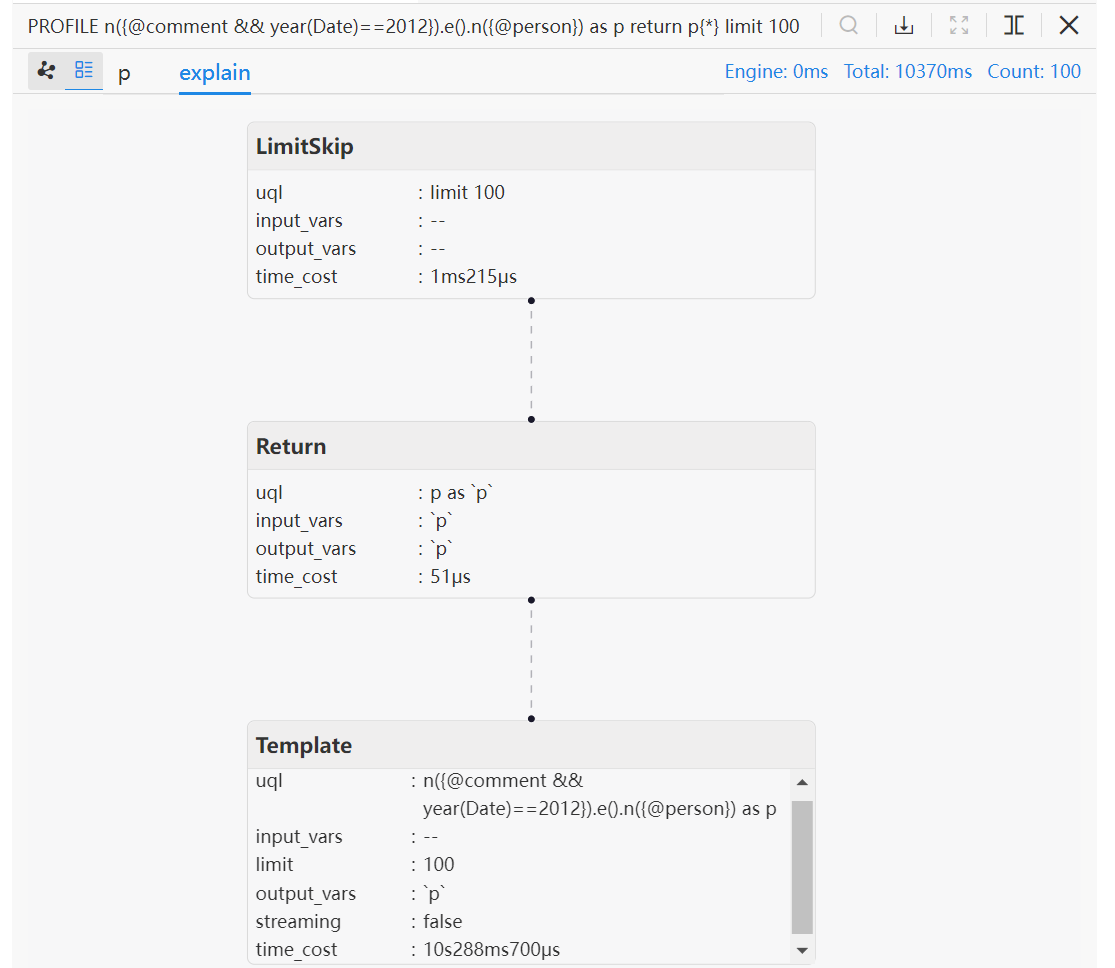Viewport: 1115px width, 968px height.
Task: Click the PROFILE query text
Action: [413, 26]
